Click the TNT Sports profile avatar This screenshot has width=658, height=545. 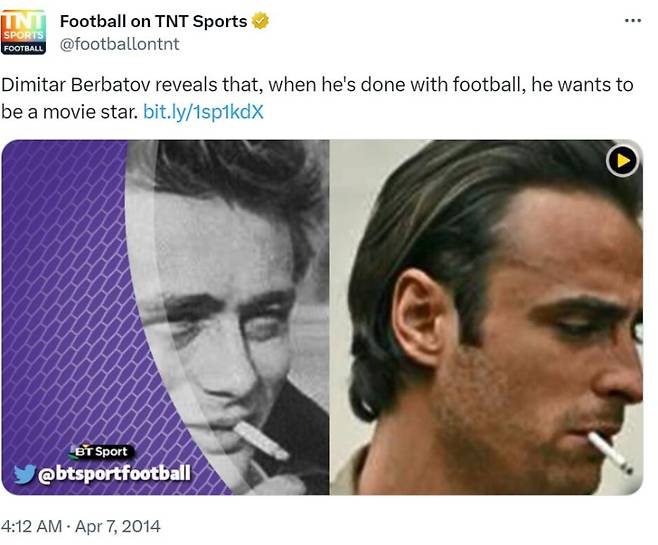click(x=24, y=32)
